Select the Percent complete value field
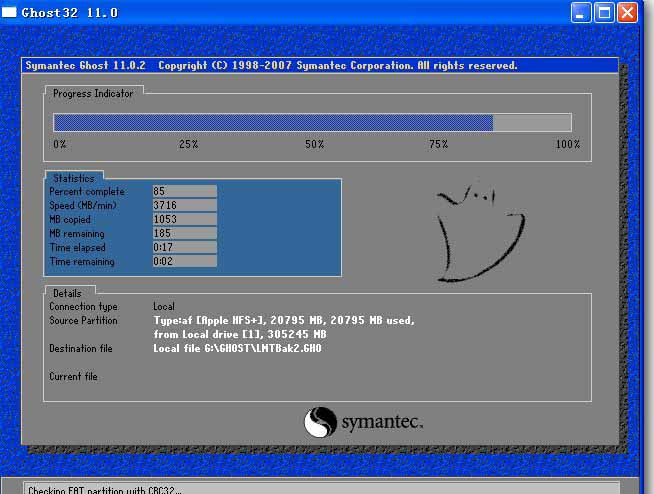The image size is (654, 494). tap(183, 191)
